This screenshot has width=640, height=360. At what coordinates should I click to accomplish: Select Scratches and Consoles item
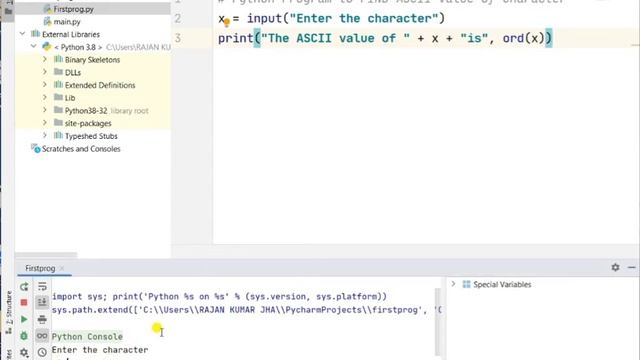click(x=81, y=149)
